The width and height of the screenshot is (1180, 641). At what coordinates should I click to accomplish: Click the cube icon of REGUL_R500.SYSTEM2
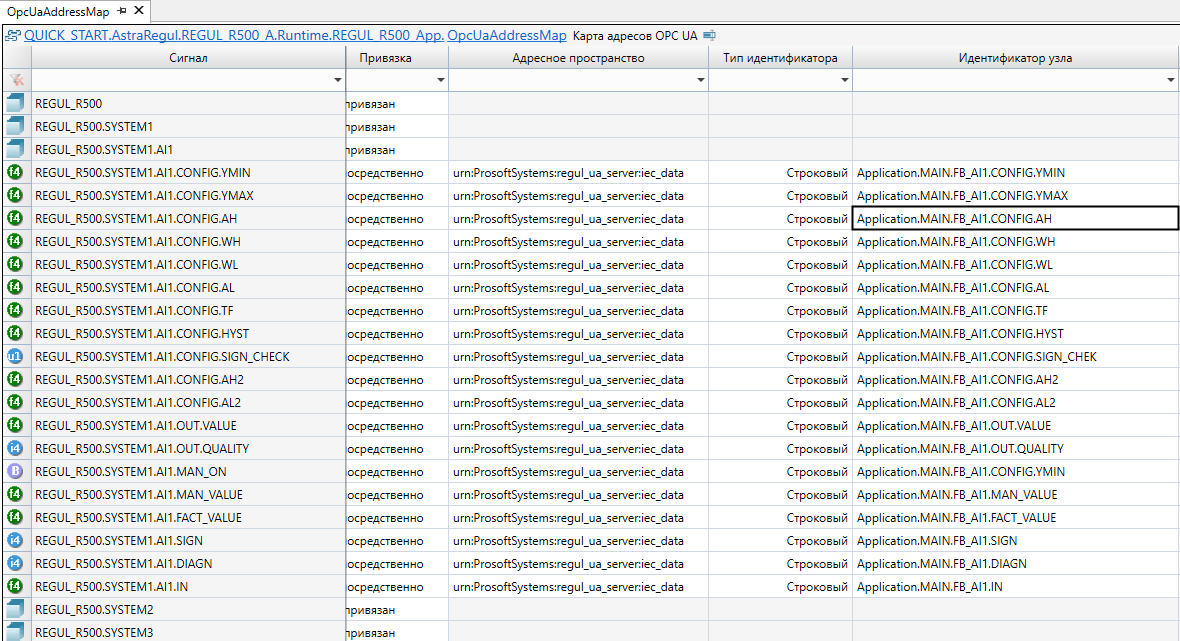point(15,609)
